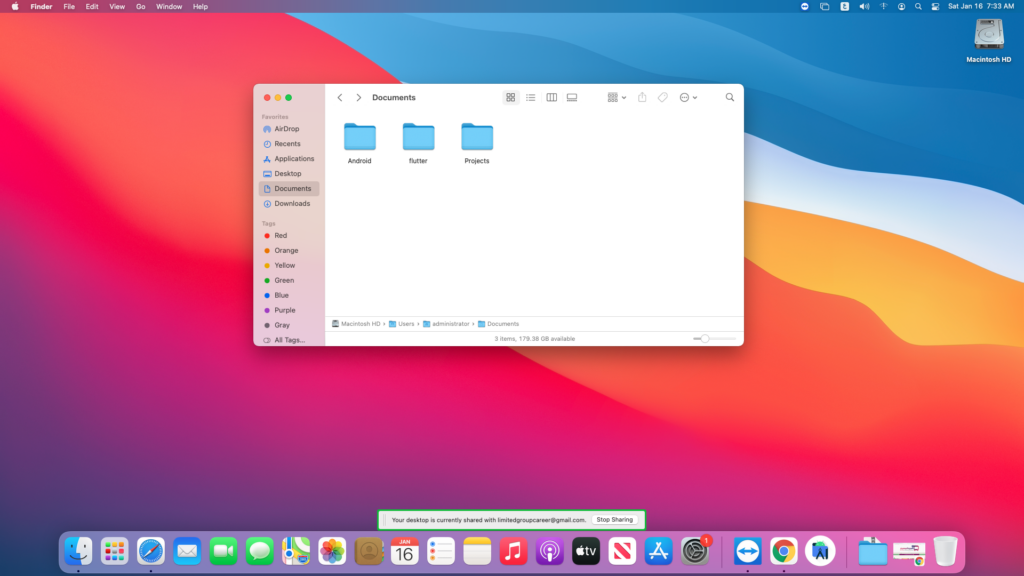The height and width of the screenshot is (576, 1024).
Task: Open the Apple menu
Action: [x=15, y=7]
